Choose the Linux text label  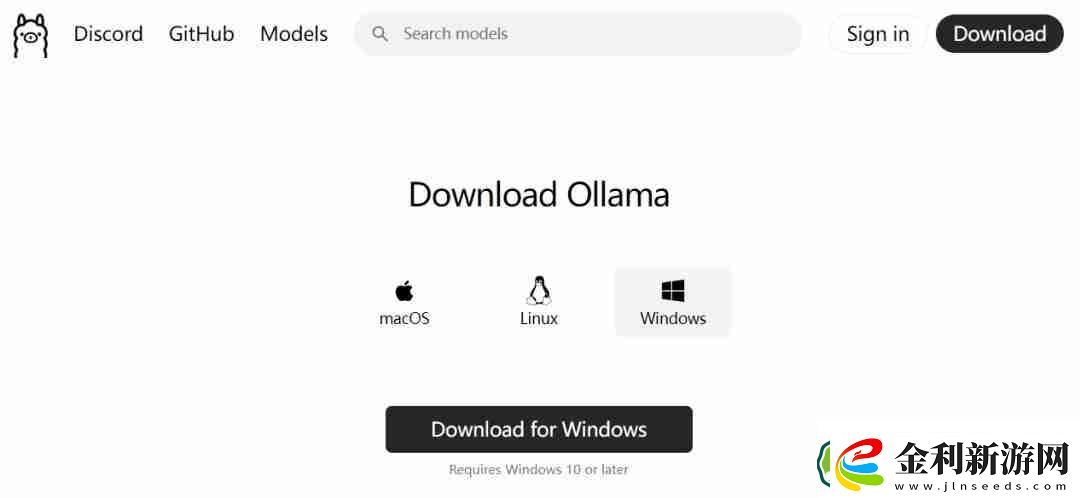click(539, 318)
